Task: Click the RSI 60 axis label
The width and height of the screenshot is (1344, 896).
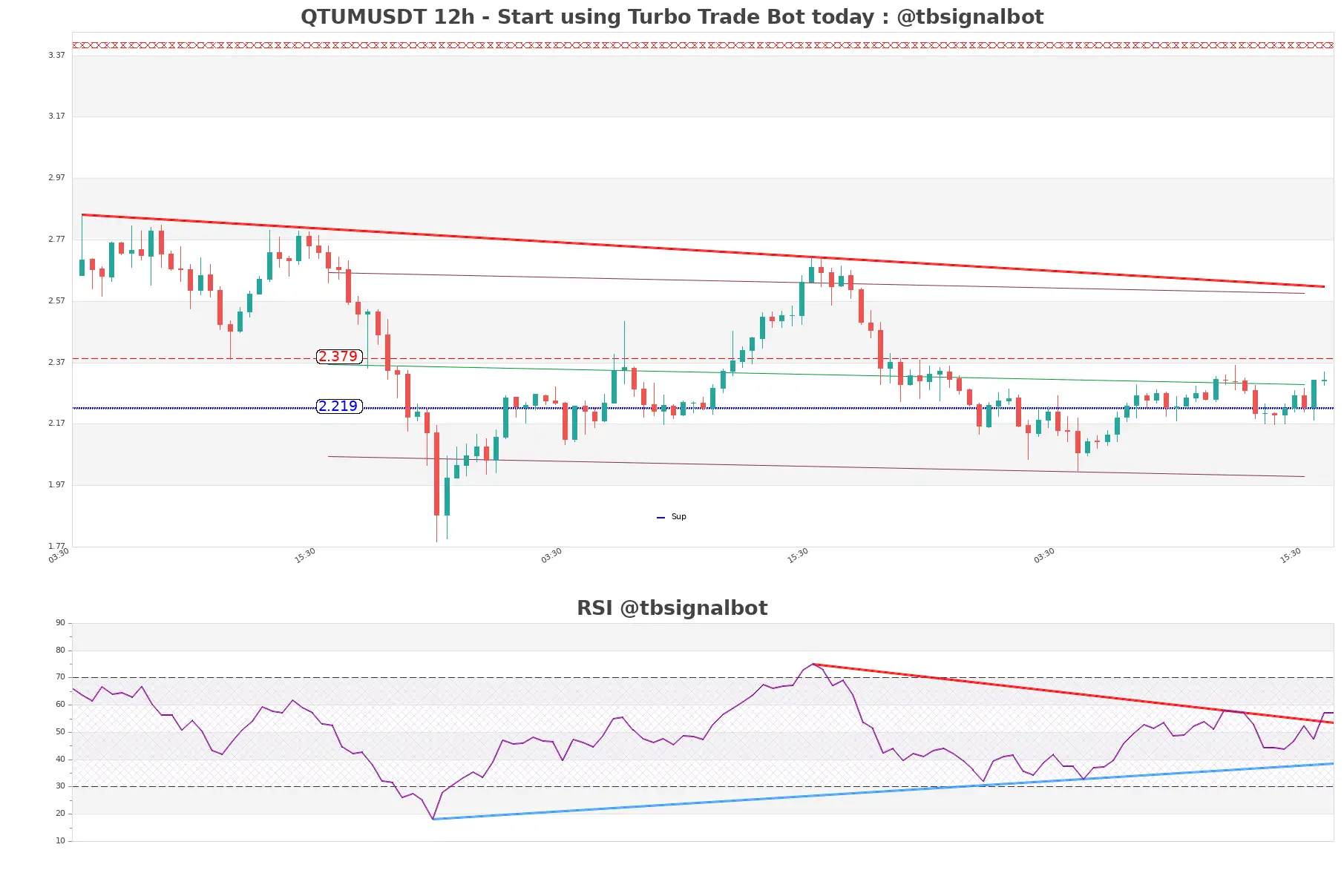Action: click(x=60, y=705)
